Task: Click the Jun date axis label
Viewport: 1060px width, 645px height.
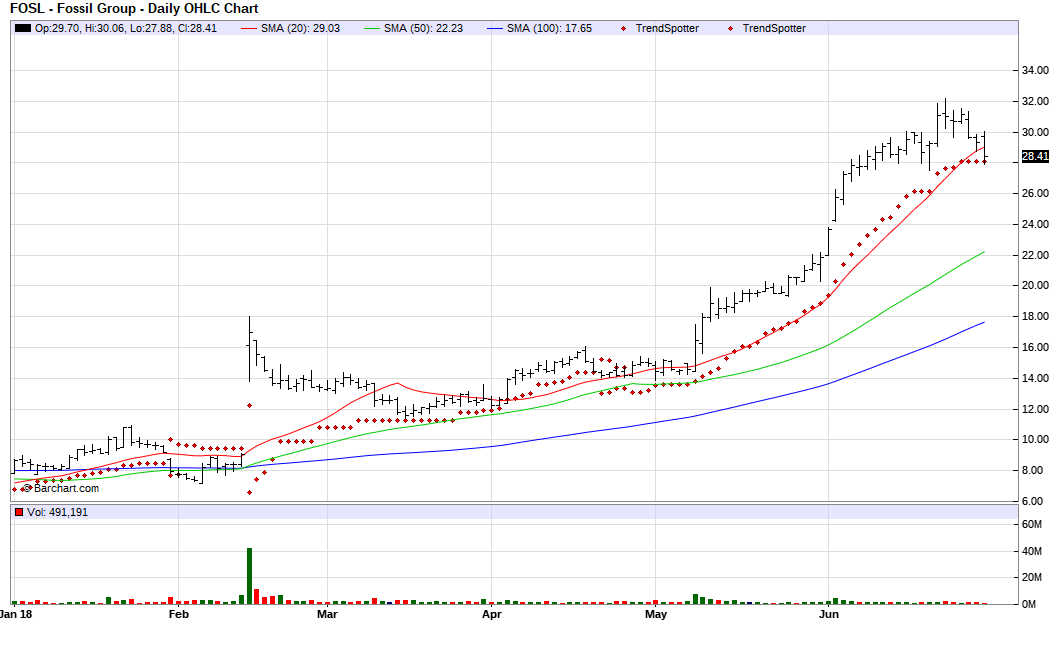Action: tap(829, 614)
